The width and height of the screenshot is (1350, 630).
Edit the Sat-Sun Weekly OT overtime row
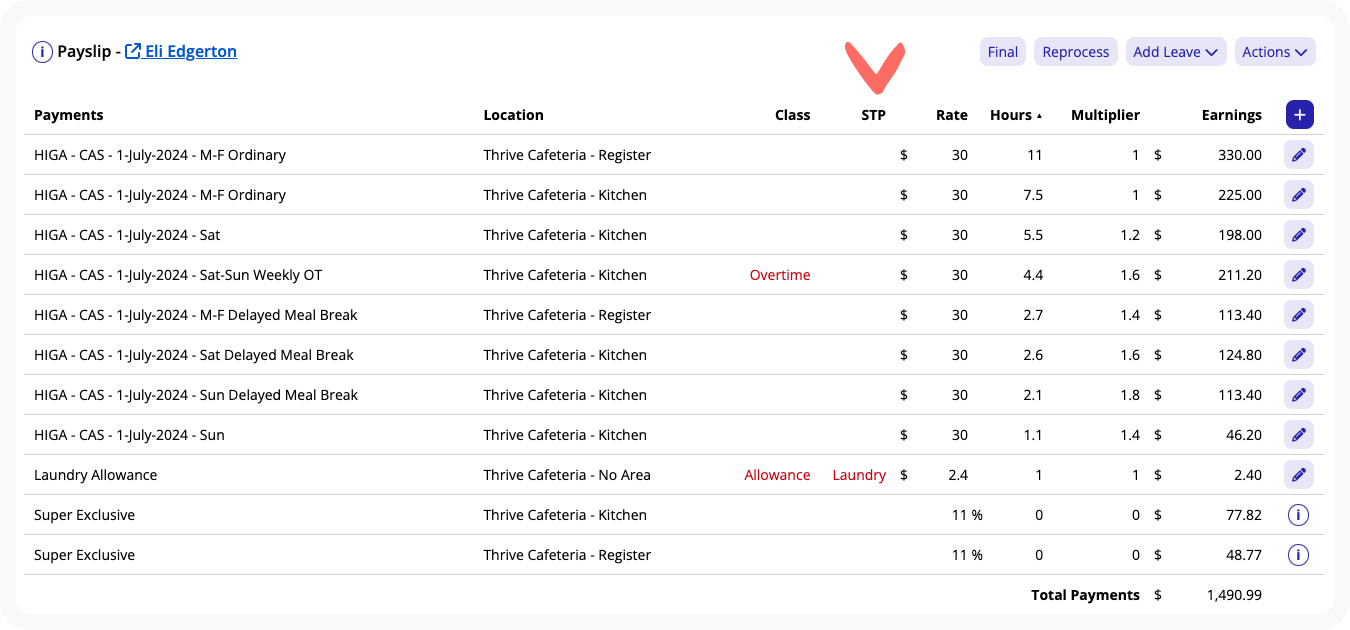1299,275
